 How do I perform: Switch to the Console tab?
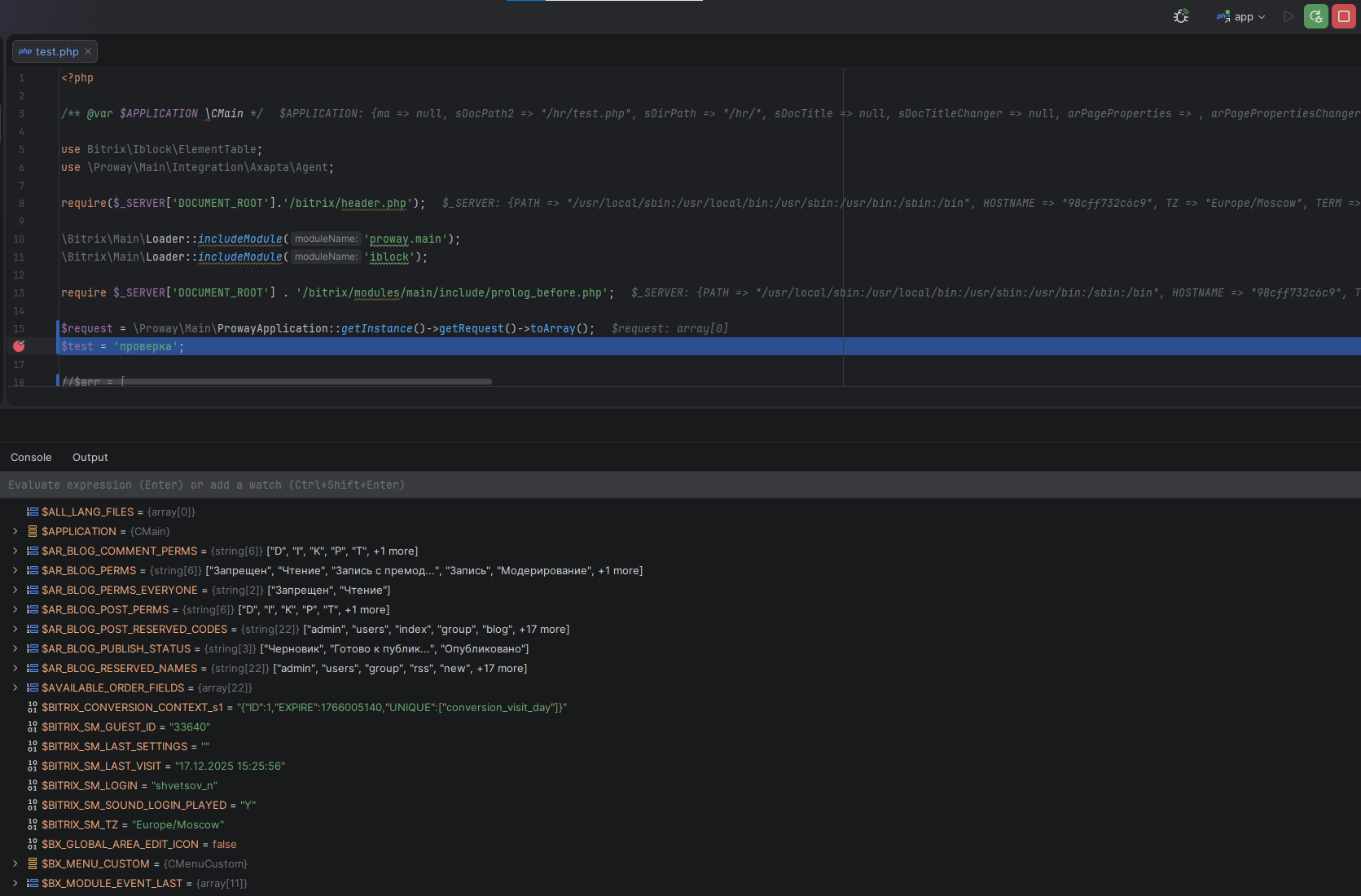point(31,457)
